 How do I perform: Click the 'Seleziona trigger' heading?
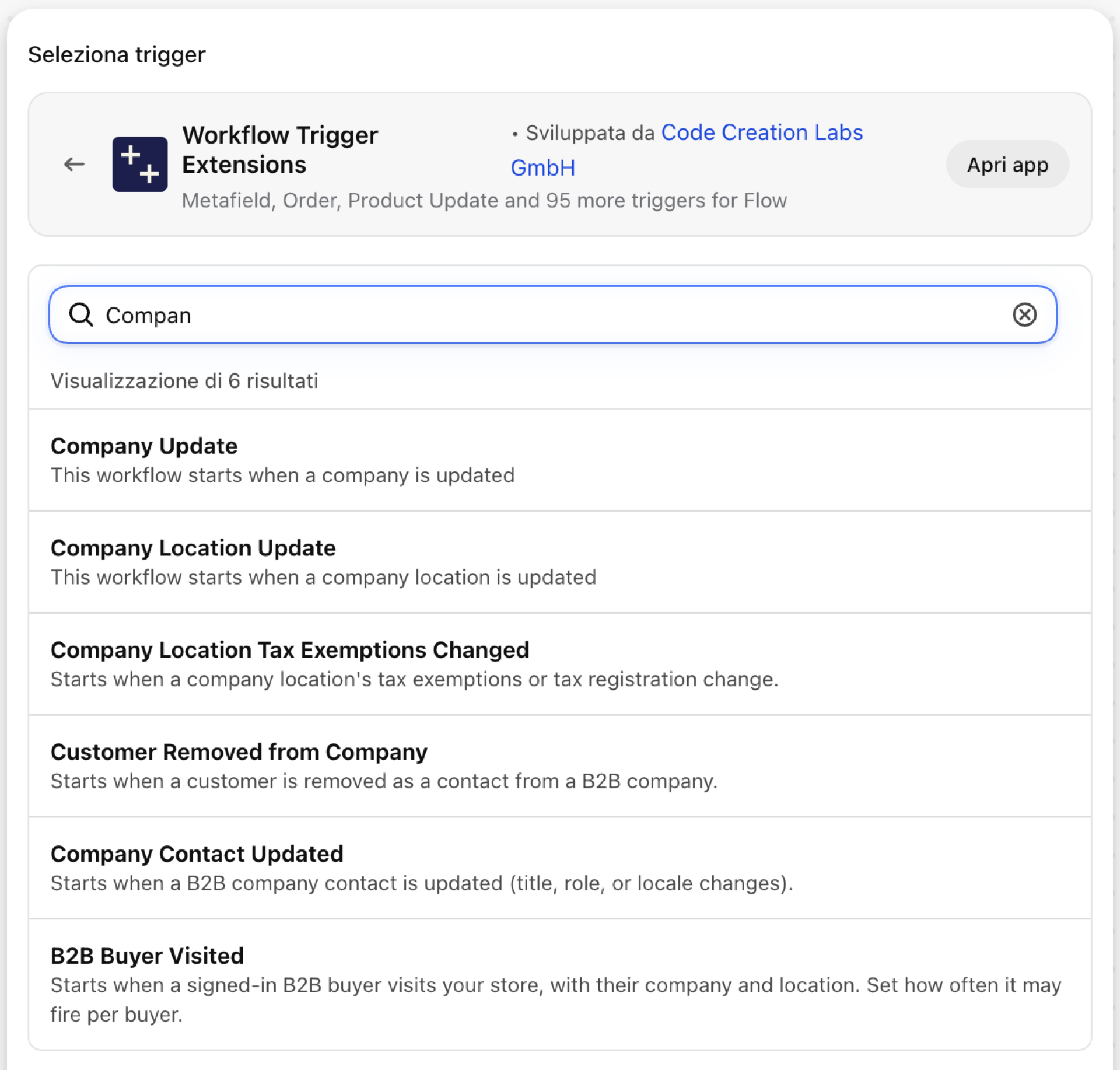(x=117, y=55)
